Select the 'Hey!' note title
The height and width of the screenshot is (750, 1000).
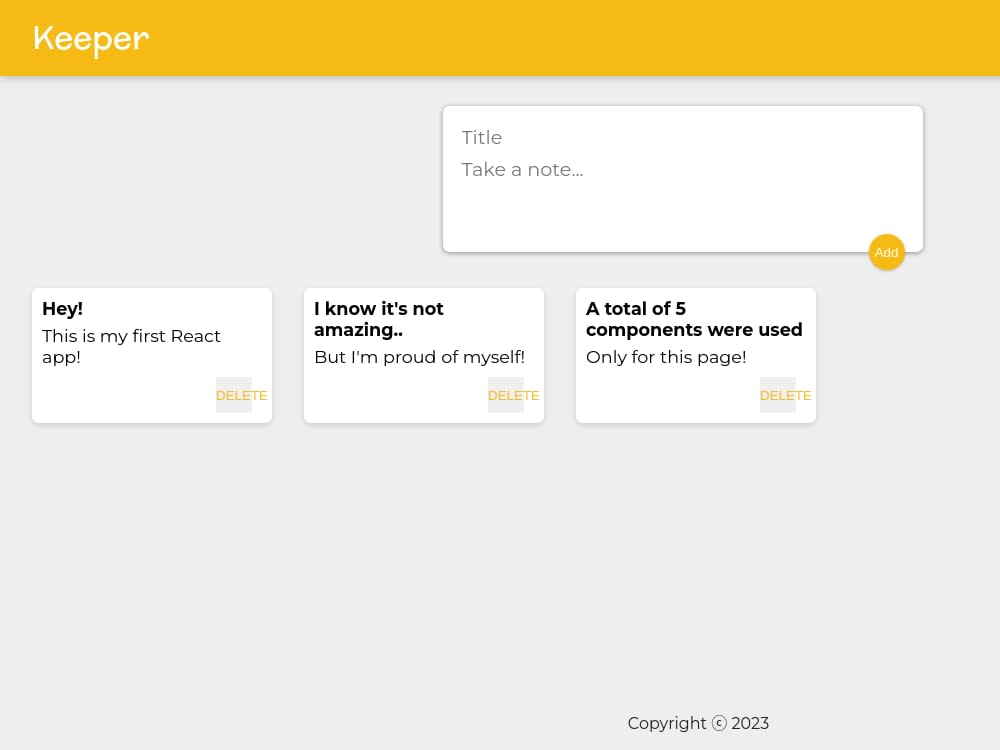point(62,309)
